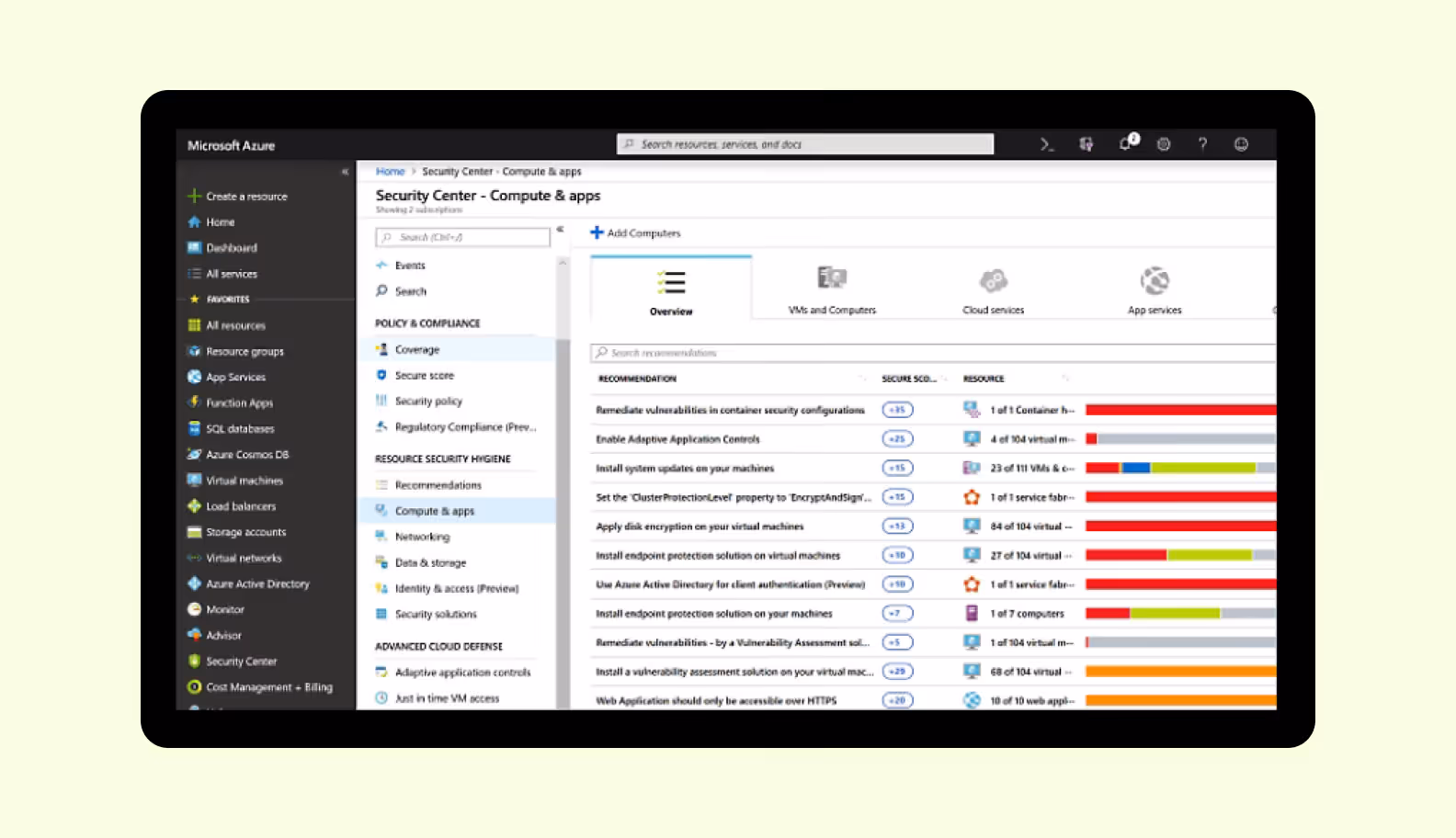1456x838 pixels.
Task: Click the feedback smiley icon
Action: 1241,144
